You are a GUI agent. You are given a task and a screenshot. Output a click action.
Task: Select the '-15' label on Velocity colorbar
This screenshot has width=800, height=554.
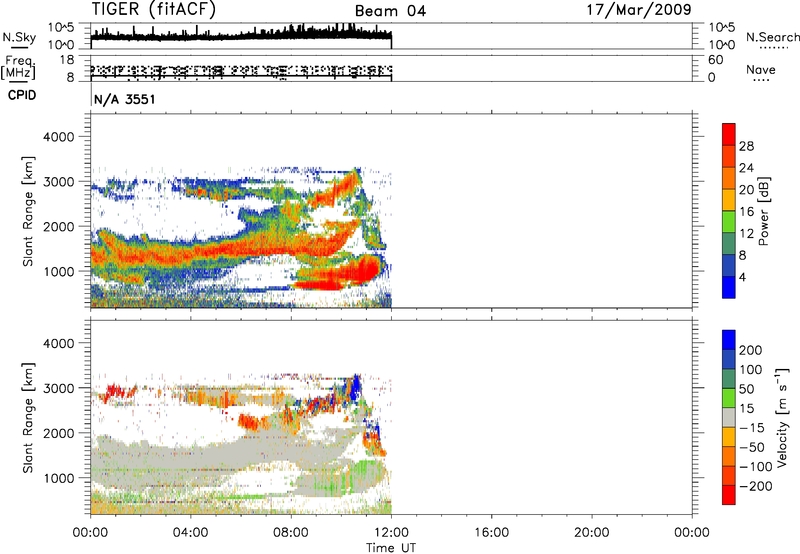coord(752,428)
